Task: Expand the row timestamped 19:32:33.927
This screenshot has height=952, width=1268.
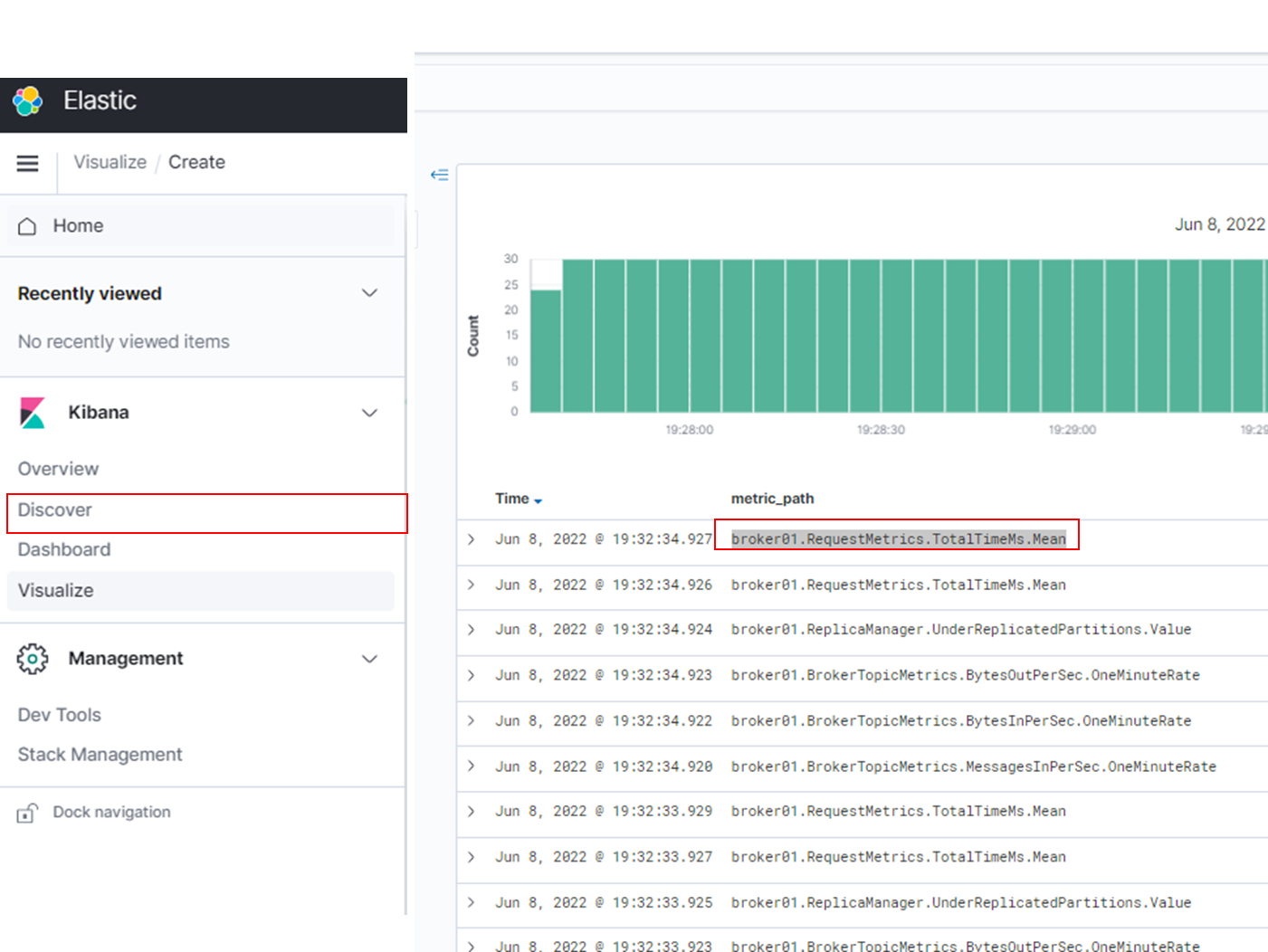Action: click(471, 857)
